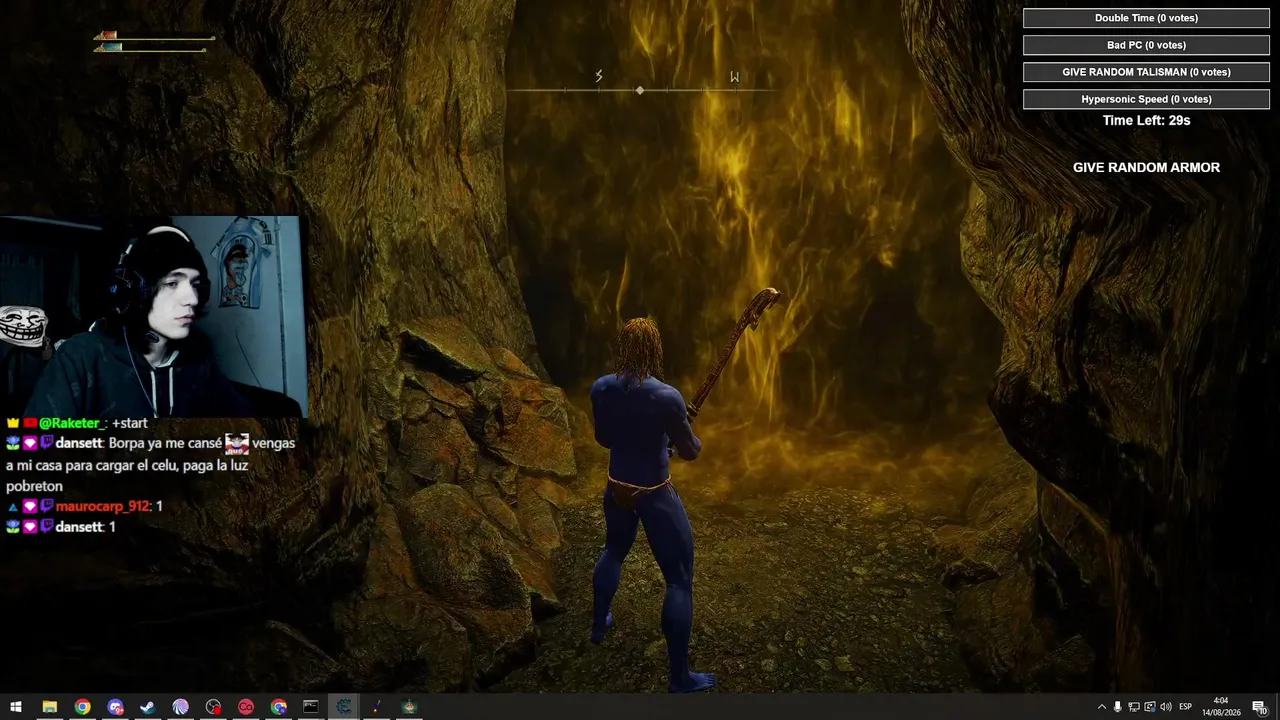Click the @Raketer_ username in chat
The image size is (1280, 720).
point(72,424)
